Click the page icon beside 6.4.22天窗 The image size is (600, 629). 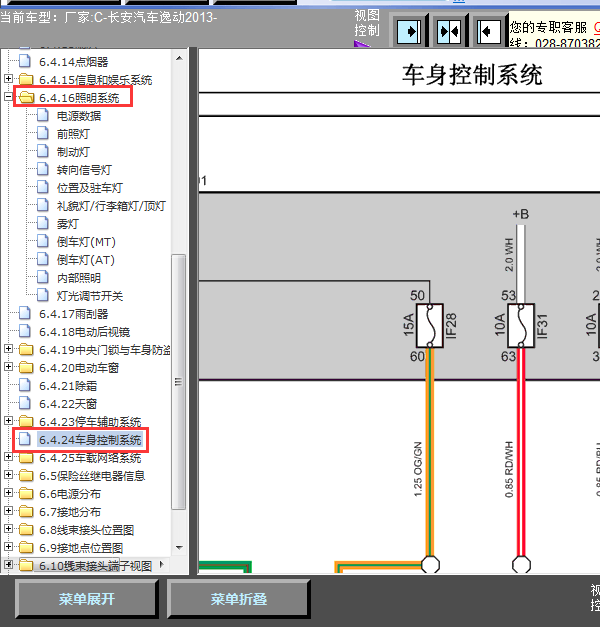[x=25, y=404]
